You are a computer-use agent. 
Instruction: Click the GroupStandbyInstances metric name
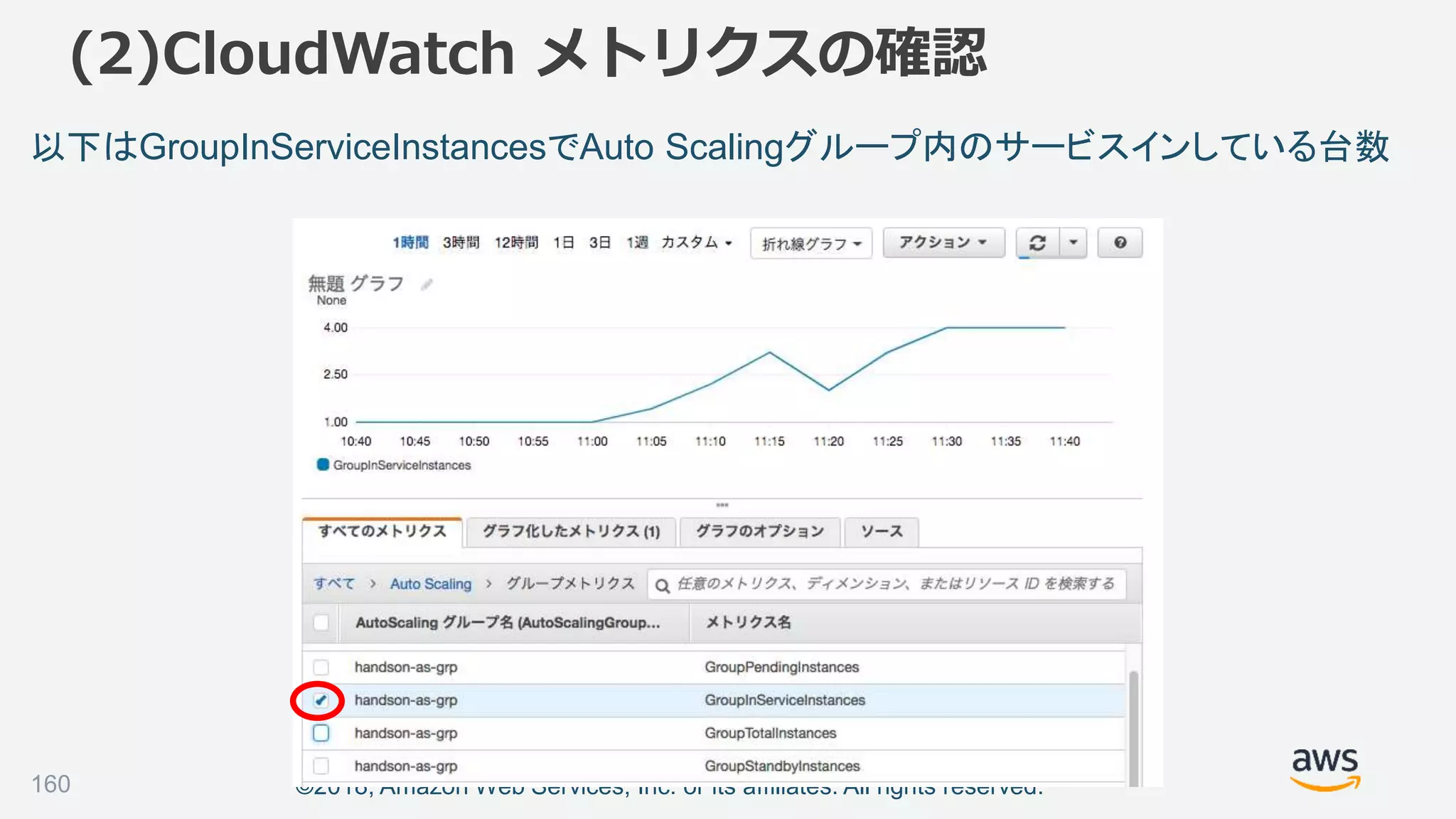782,766
